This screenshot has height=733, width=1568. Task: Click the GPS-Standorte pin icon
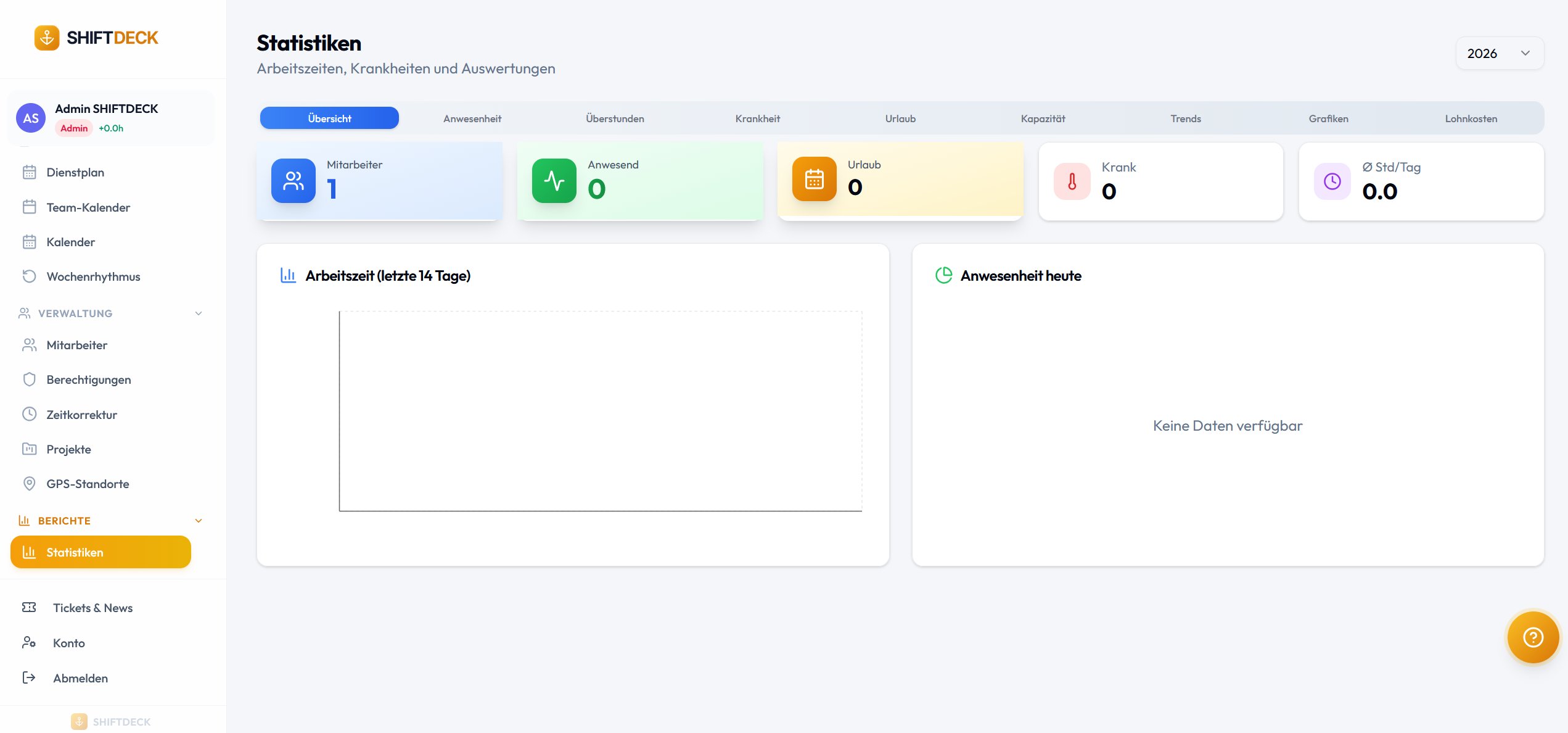(29, 484)
